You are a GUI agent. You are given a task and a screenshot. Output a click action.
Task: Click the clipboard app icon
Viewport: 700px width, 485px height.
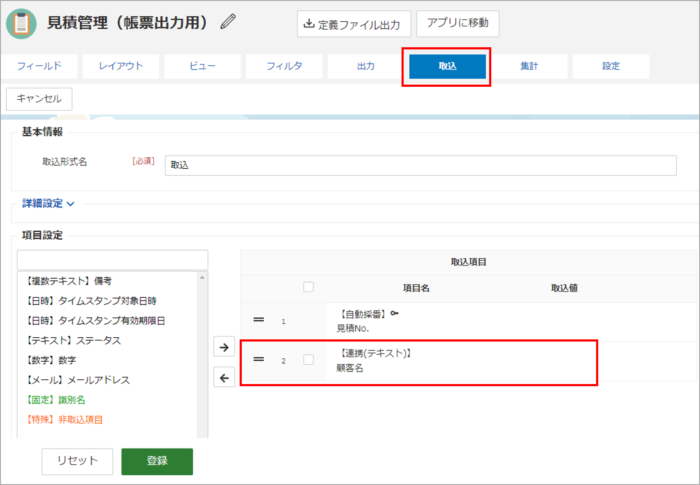[21, 23]
